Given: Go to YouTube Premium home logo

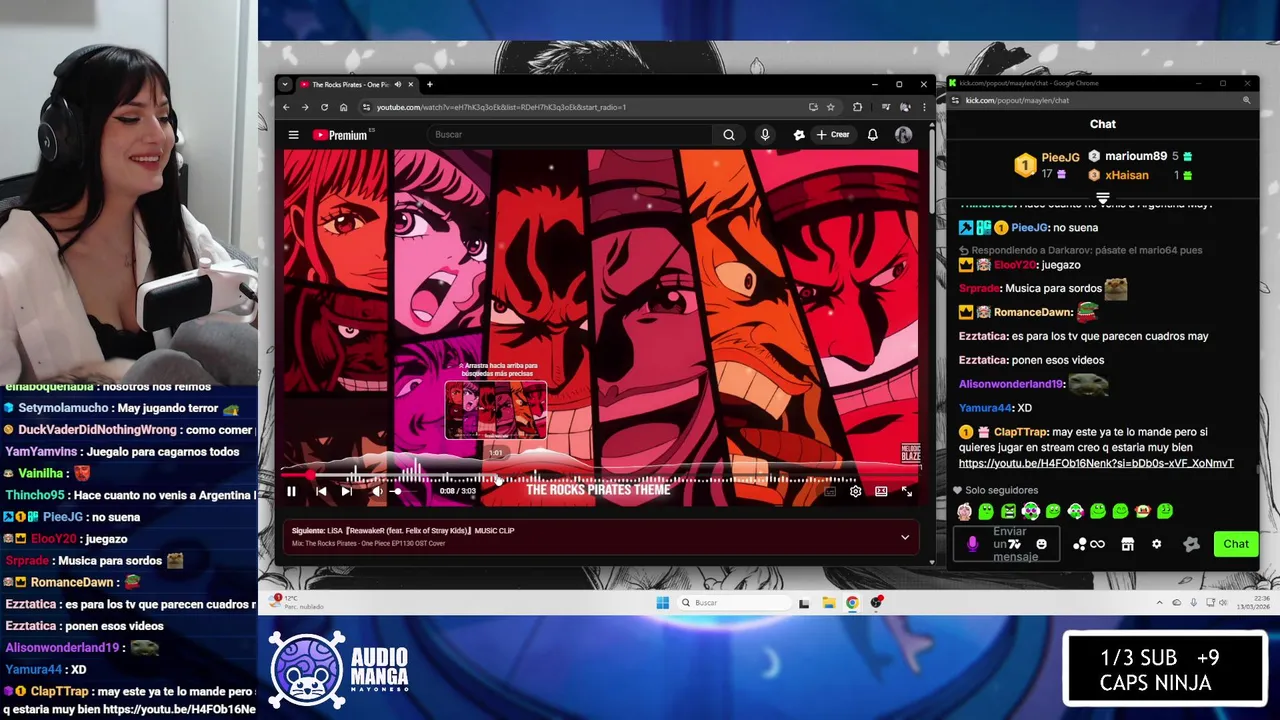Looking at the screenshot, I should [x=341, y=135].
